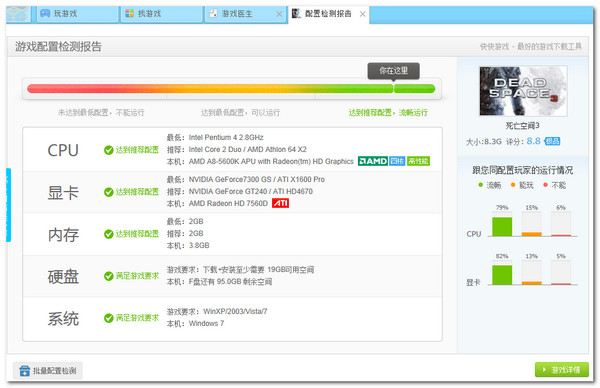This screenshot has height=388, width=600.
Task: Click the green check icon in 系统 row
Action: click(109, 318)
